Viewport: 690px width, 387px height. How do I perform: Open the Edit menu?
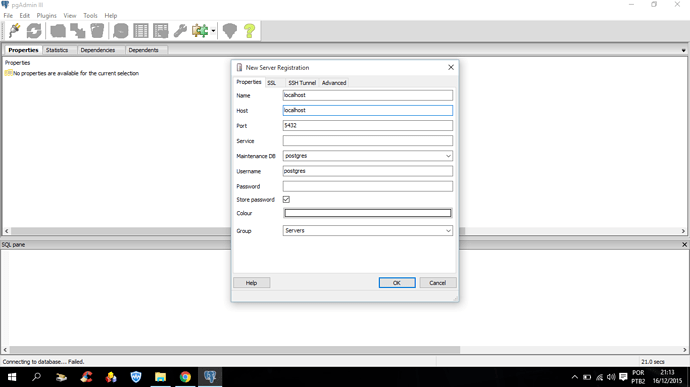point(25,15)
